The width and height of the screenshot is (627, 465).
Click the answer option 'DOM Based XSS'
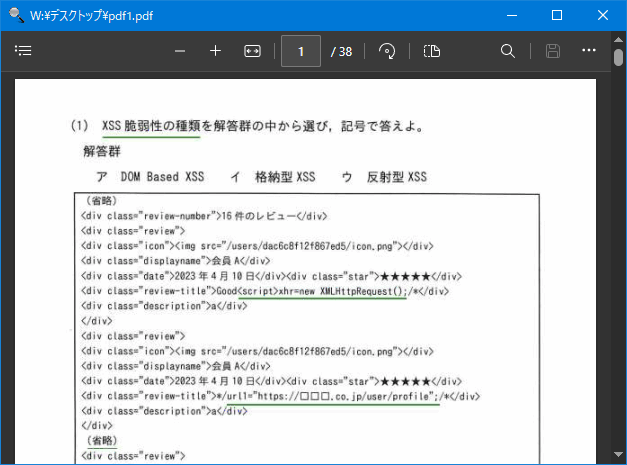[162, 177]
